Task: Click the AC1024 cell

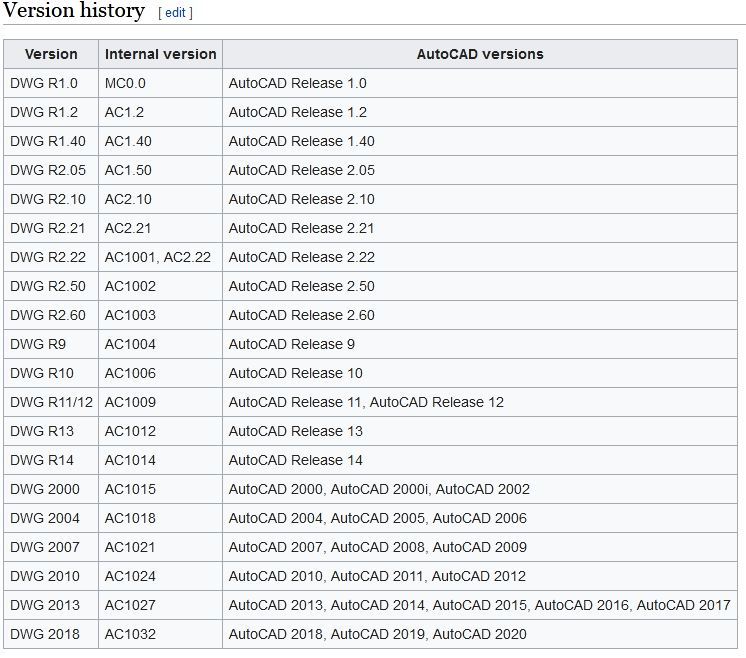Action: pyautogui.click(x=160, y=577)
